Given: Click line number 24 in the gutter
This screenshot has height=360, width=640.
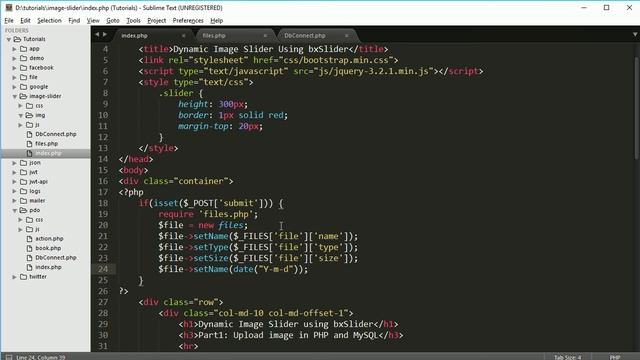Looking at the screenshot, I should 103,269.
